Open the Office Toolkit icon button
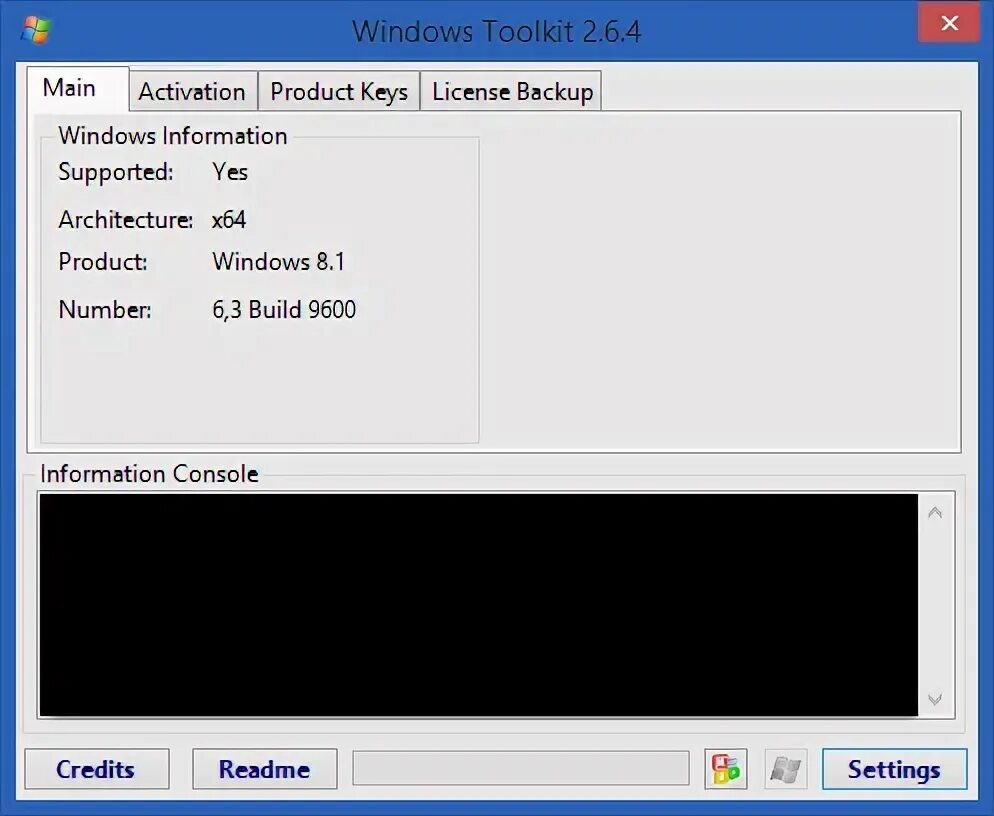 (725, 769)
